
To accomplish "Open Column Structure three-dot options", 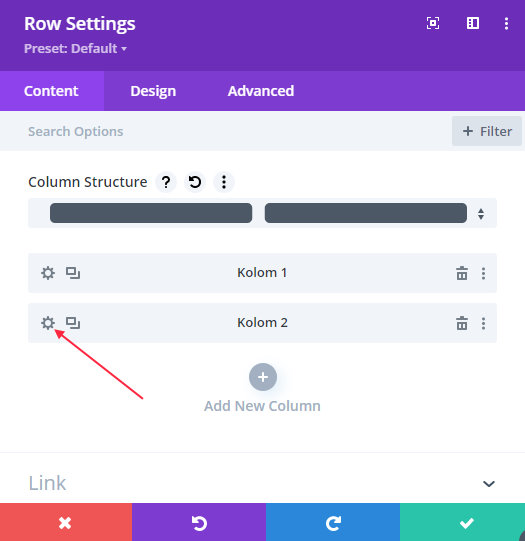I will pos(224,182).
